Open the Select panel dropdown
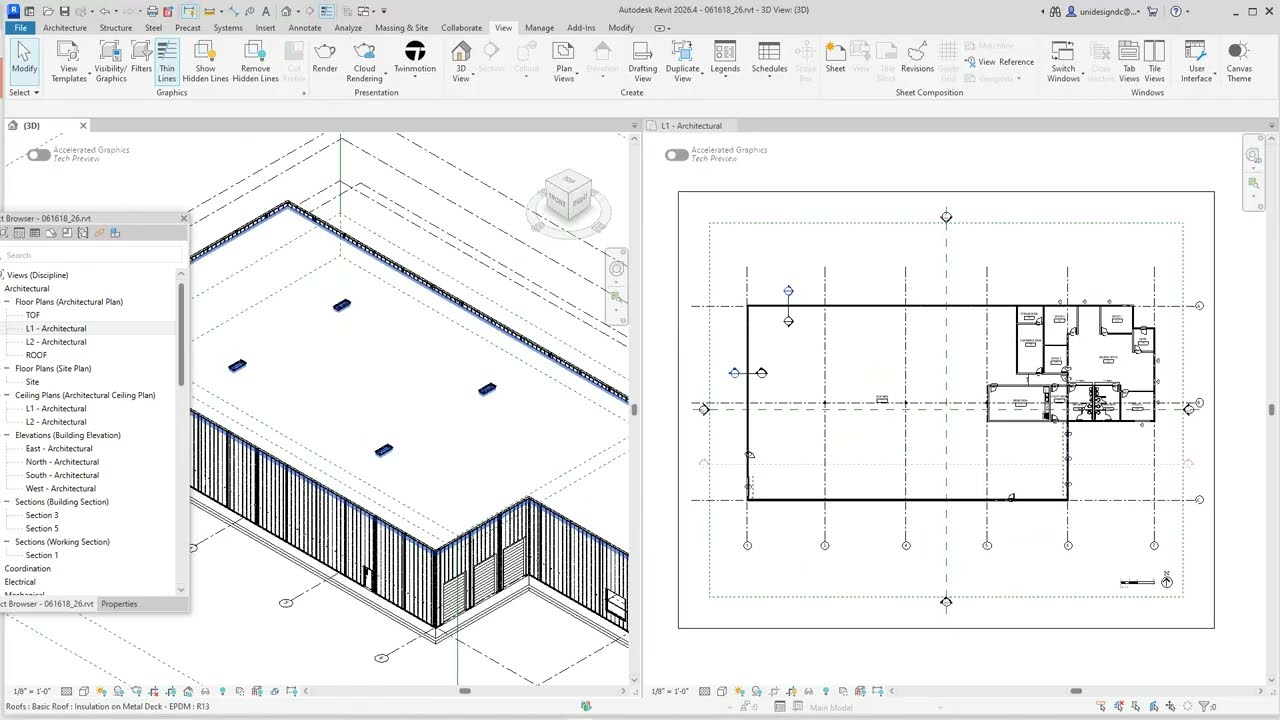The height and width of the screenshot is (720, 1280). [24, 92]
